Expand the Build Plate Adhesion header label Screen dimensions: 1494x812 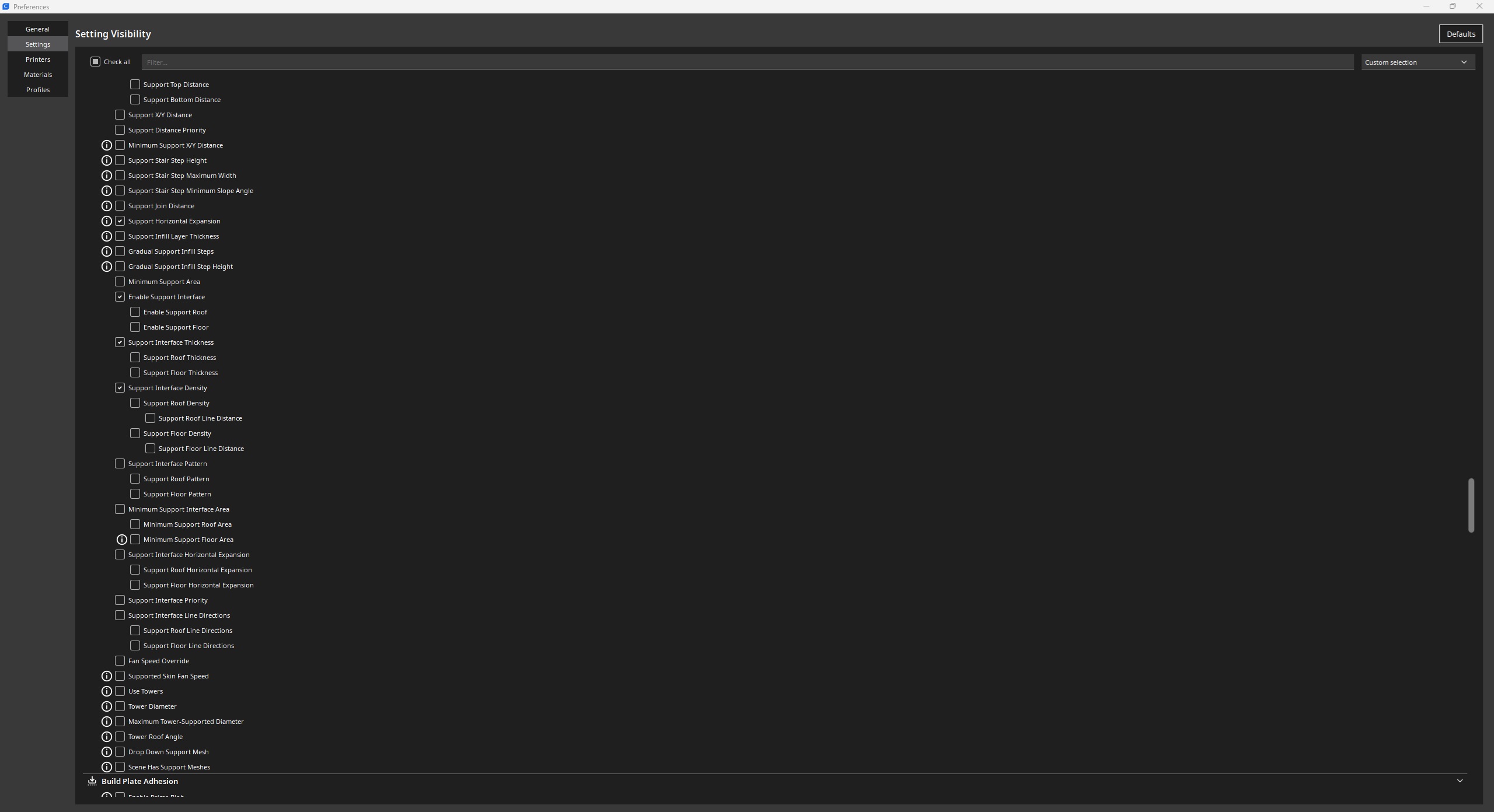click(139, 781)
